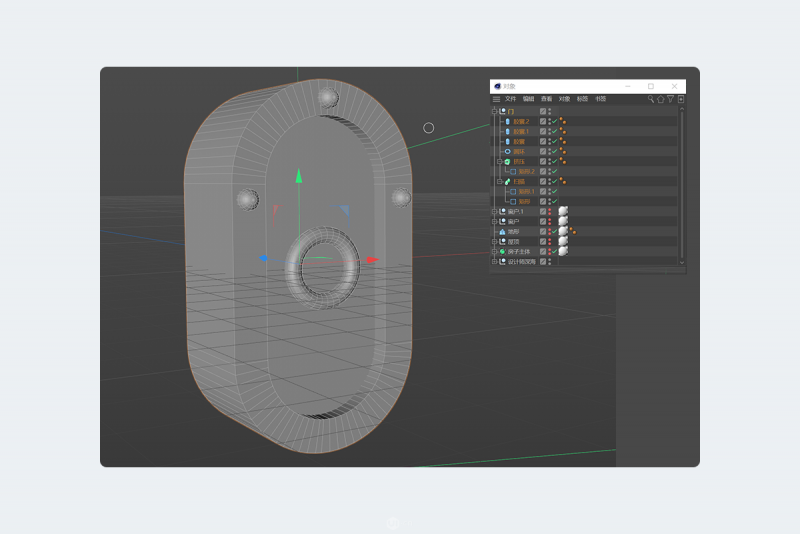Expand the 屋顶 group
Viewport: 800px width, 534px height.
(495, 241)
